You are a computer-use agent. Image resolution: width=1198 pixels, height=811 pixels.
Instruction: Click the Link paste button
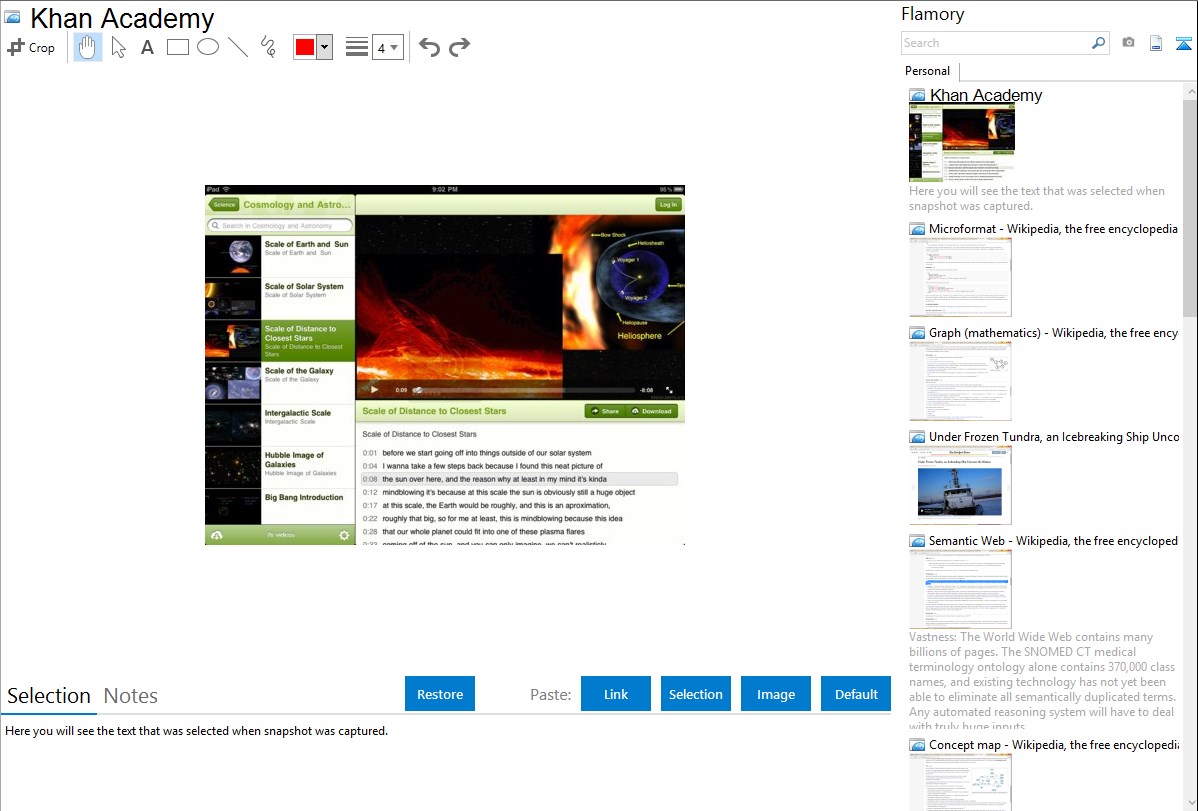coord(616,694)
